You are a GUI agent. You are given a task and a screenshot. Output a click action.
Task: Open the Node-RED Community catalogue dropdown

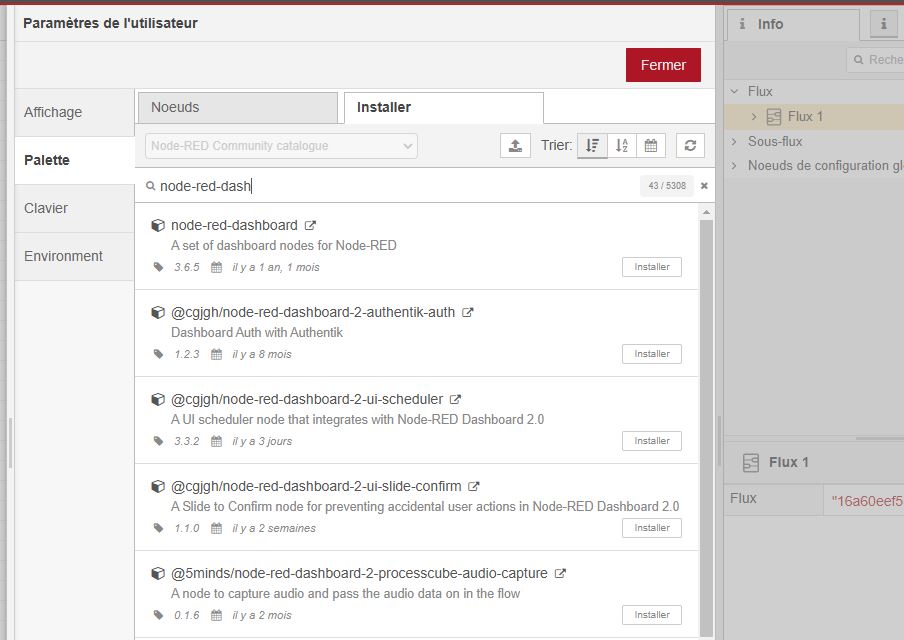281,146
